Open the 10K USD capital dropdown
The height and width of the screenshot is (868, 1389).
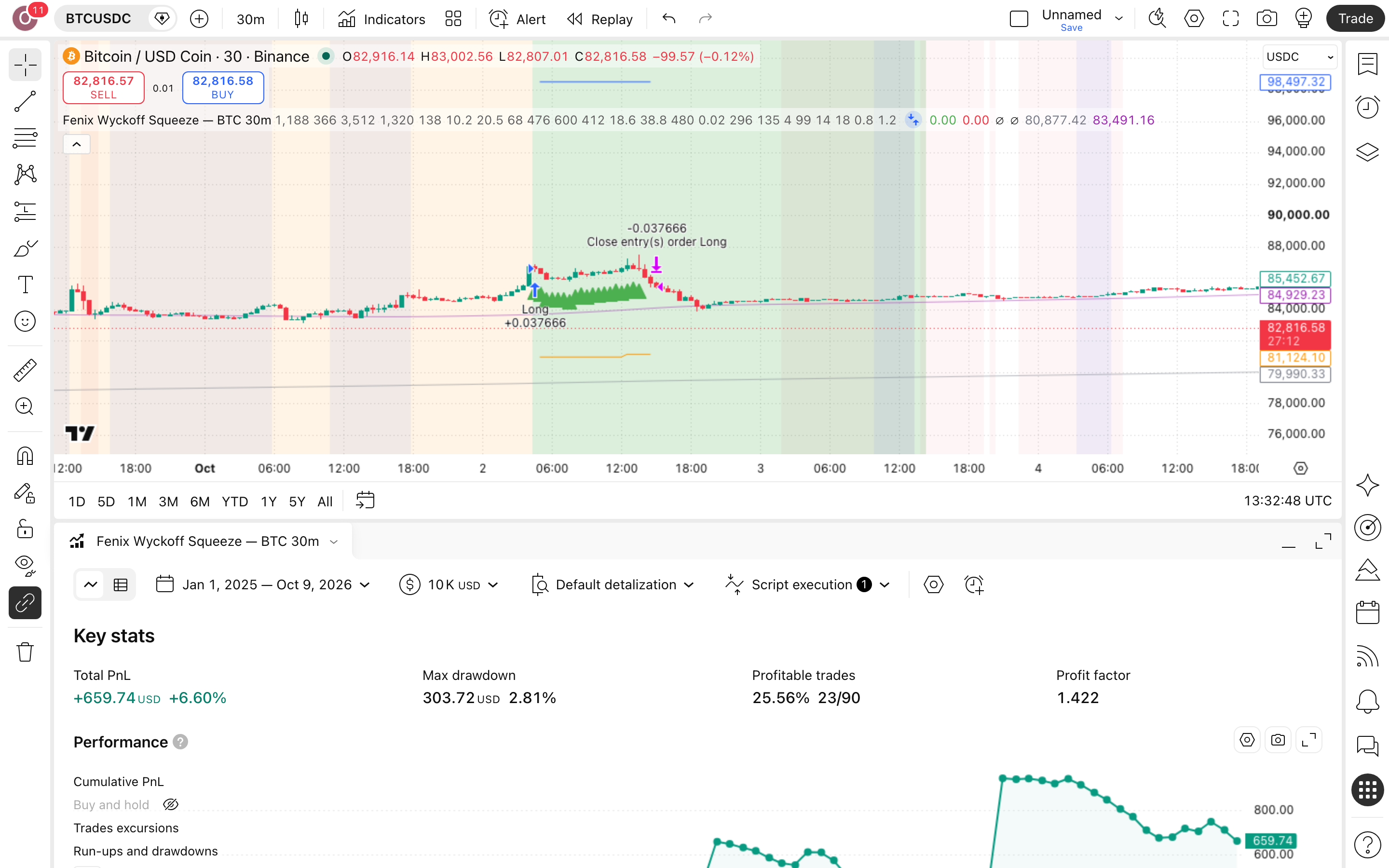click(x=449, y=584)
